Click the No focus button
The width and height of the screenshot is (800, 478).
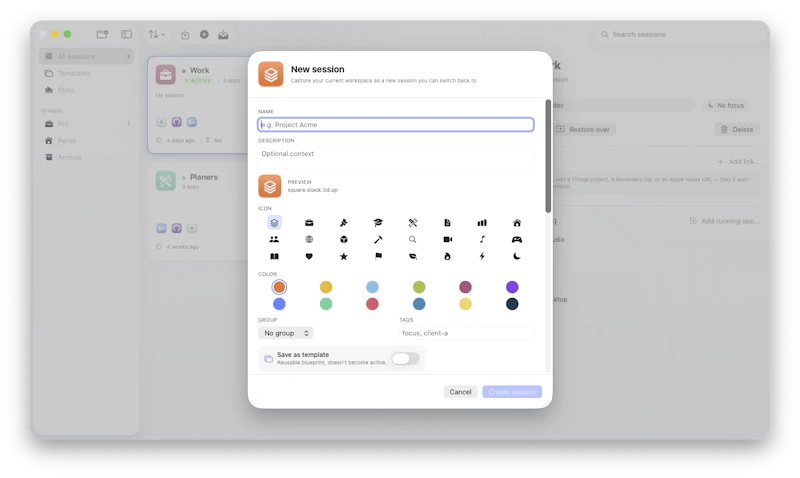point(726,105)
